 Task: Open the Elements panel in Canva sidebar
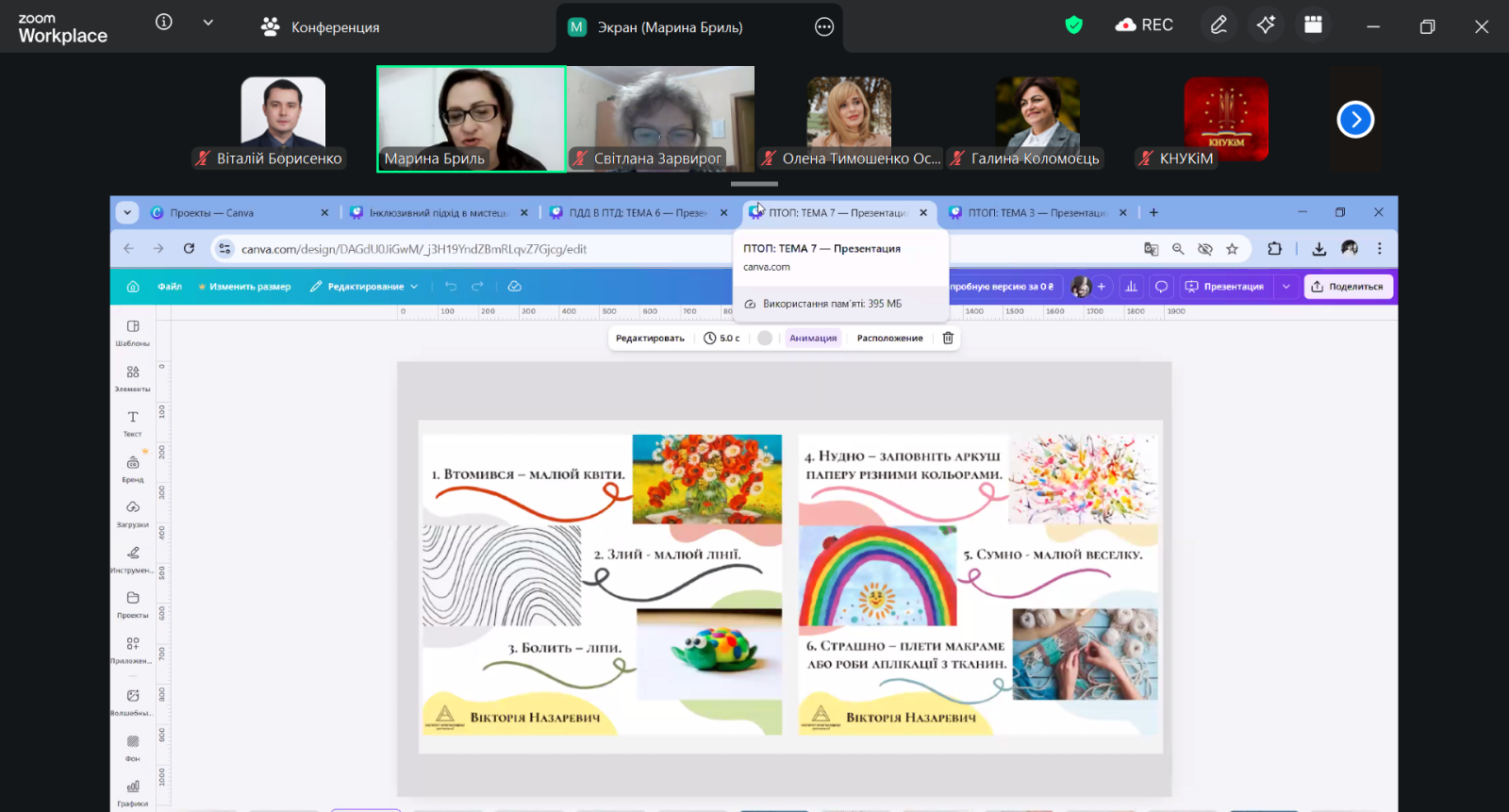click(133, 377)
